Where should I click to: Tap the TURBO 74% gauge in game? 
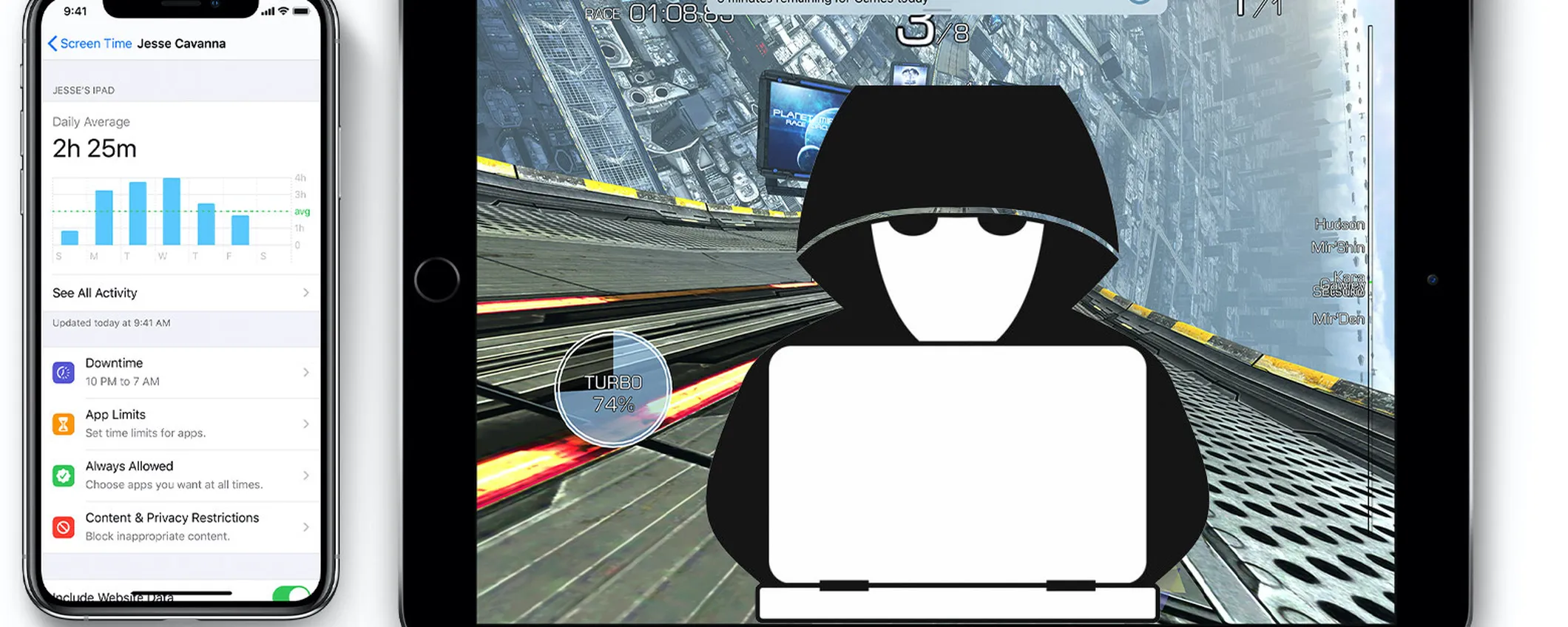tap(613, 389)
